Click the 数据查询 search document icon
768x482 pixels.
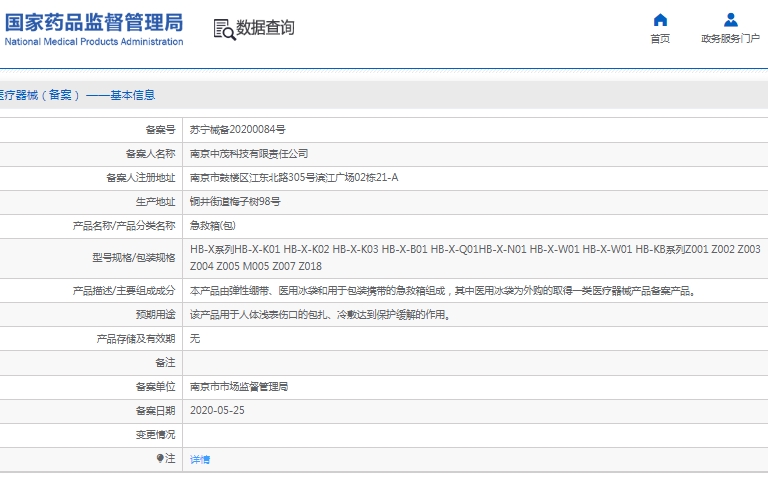point(224,29)
